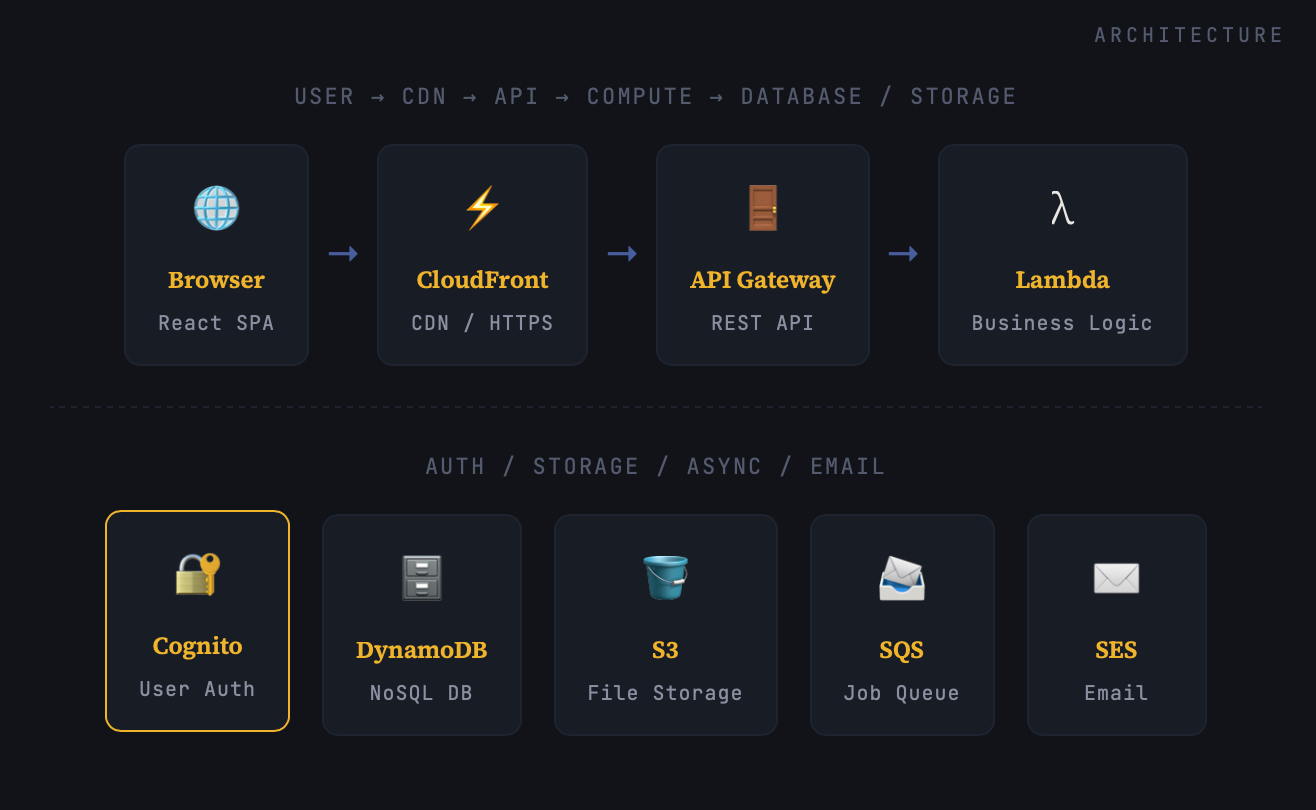Click the lightning bolt icon for CloudFront

point(482,208)
